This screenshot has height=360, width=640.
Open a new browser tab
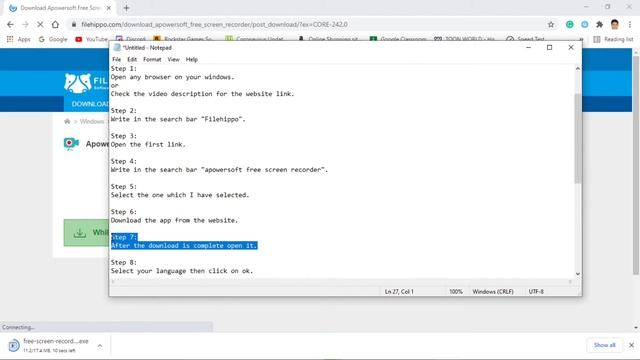coord(126,8)
